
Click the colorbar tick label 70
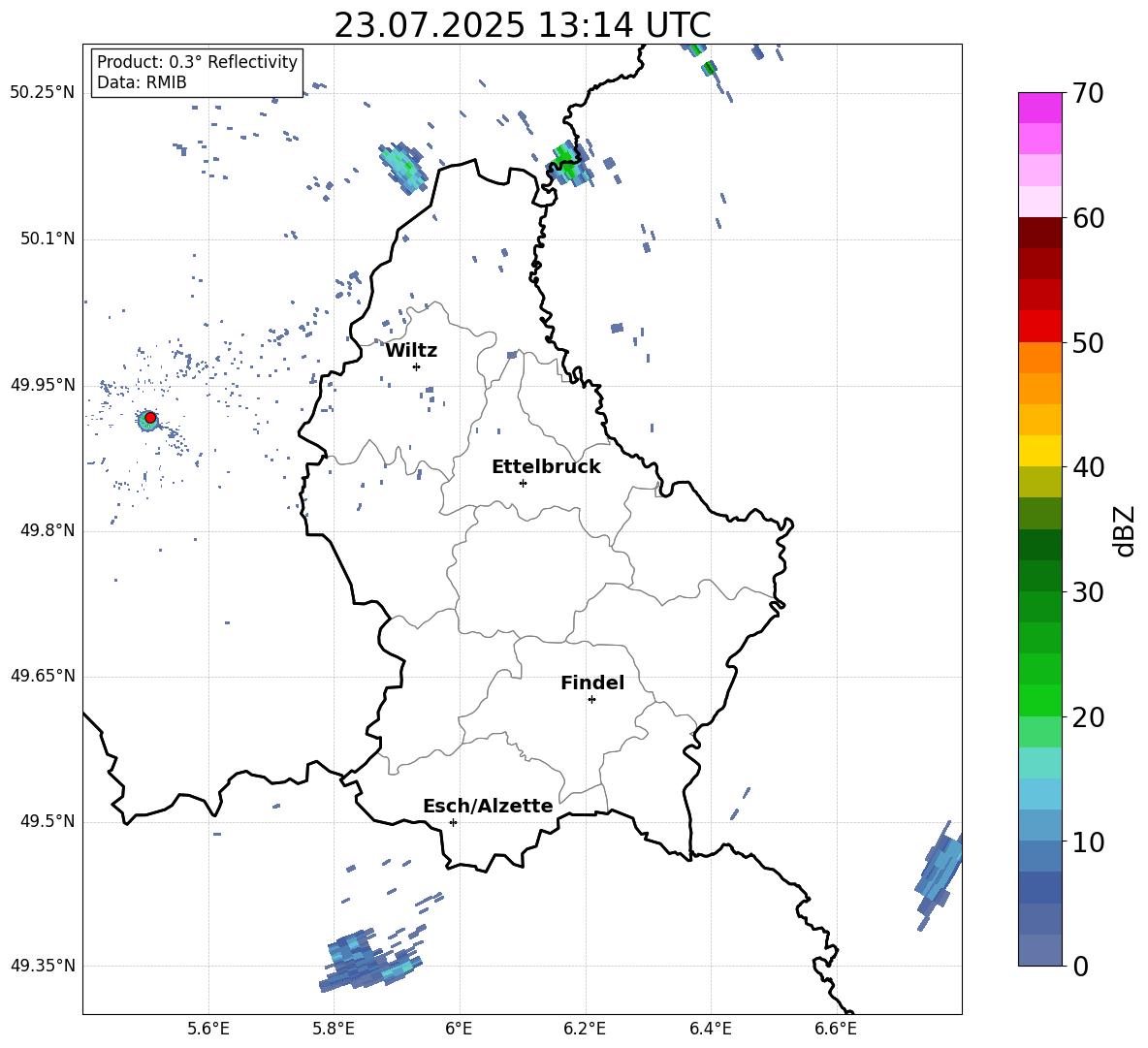click(x=1088, y=94)
